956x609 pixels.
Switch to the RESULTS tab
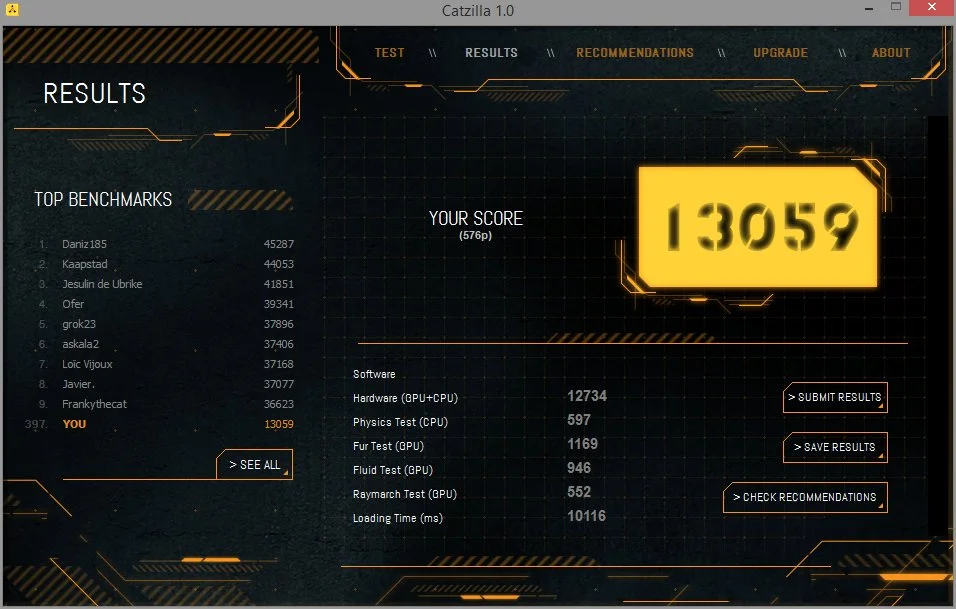click(491, 53)
